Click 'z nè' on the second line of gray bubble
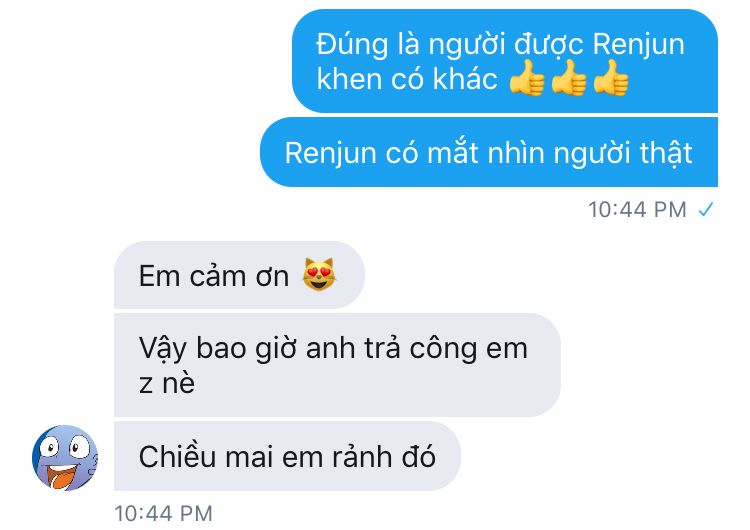Screen dimensions: 750x530 [167, 383]
